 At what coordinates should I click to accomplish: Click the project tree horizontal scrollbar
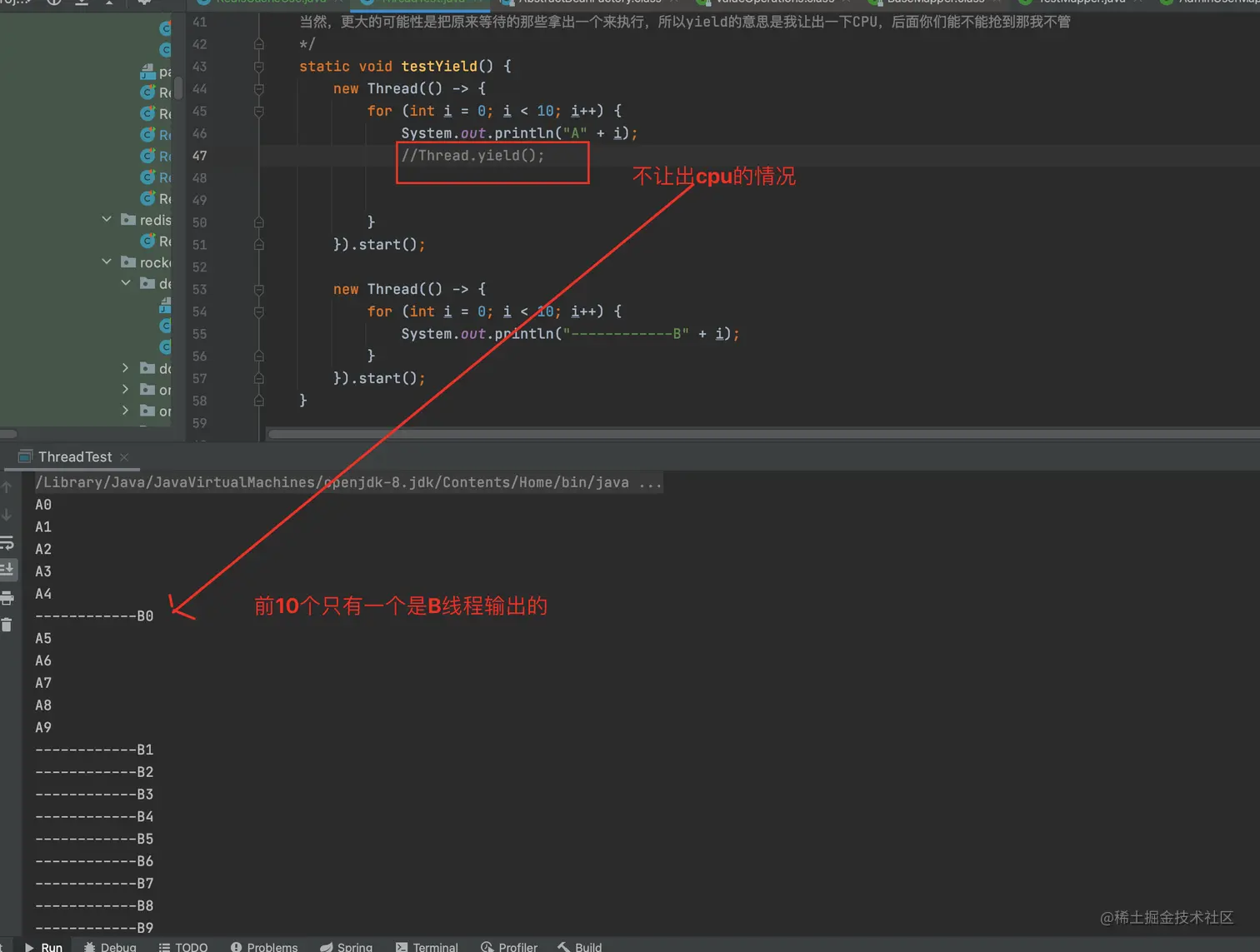click(x=8, y=434)
